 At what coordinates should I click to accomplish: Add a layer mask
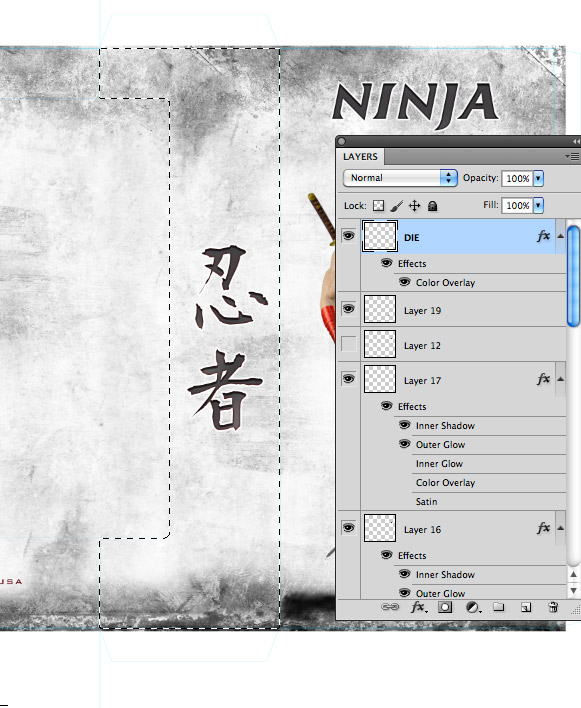[445, 607]
